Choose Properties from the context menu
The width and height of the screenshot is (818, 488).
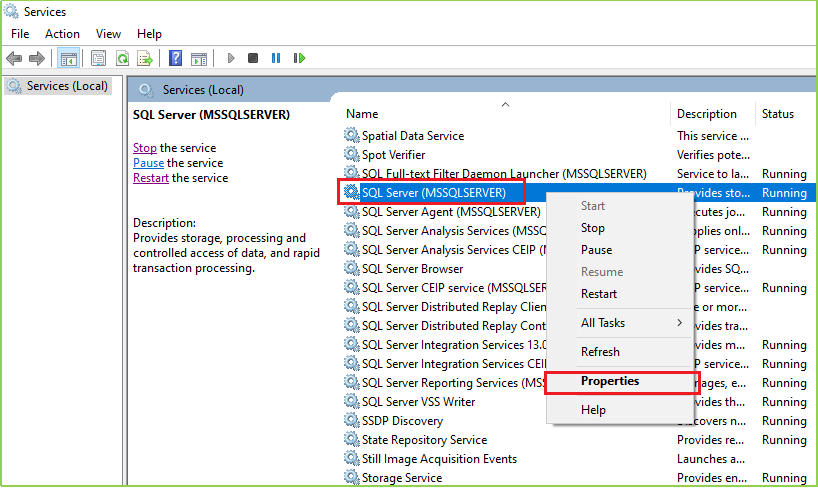[610, 381]
